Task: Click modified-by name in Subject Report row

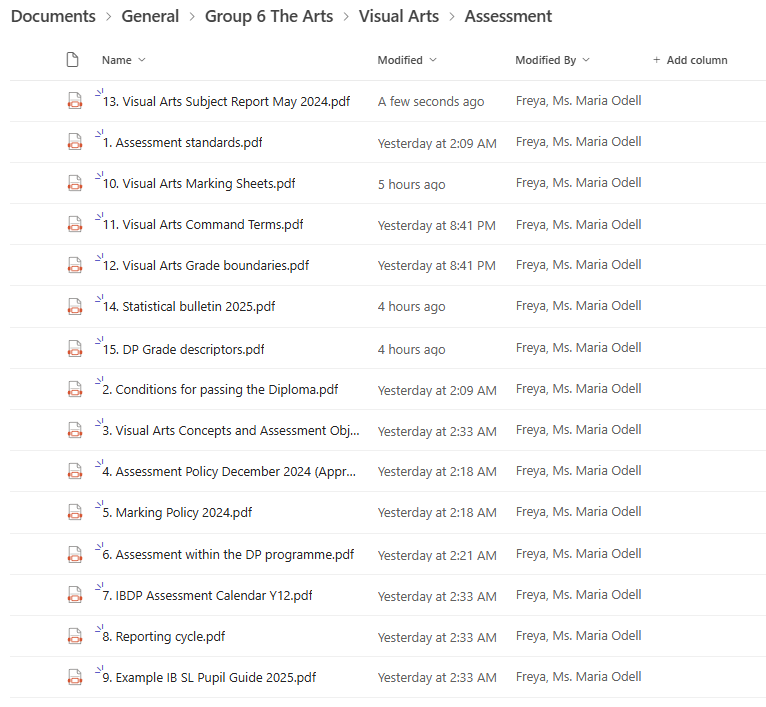Action: [x=578, y=101]
